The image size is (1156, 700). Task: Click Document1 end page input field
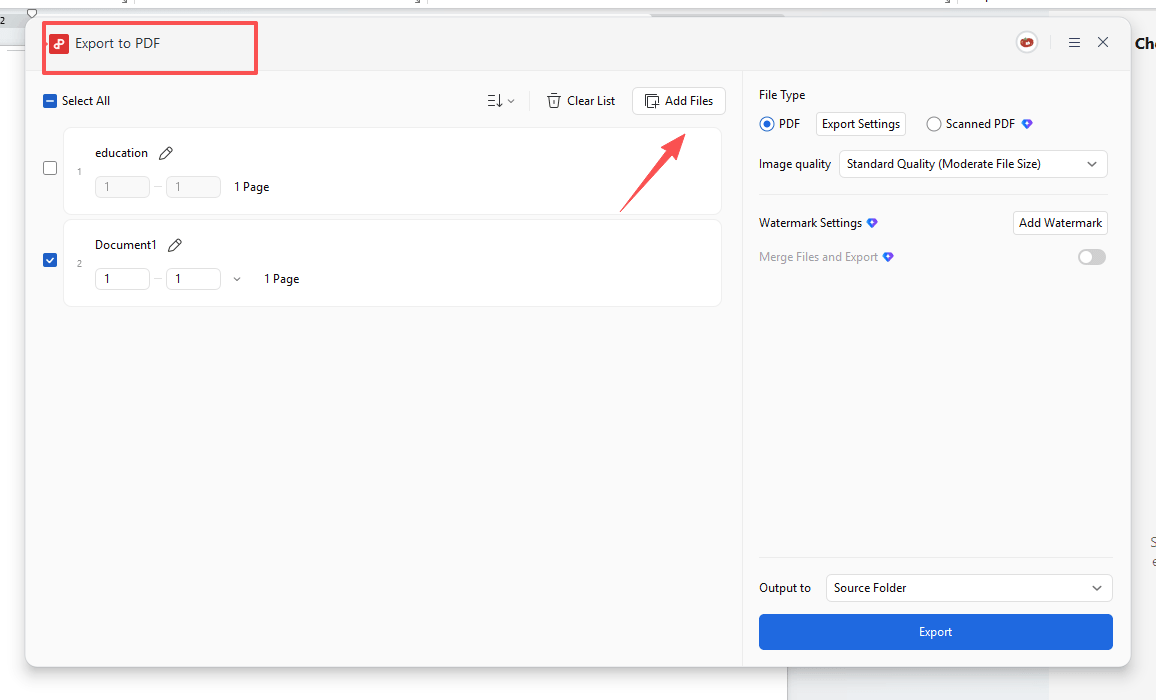(x=193, y=279)
